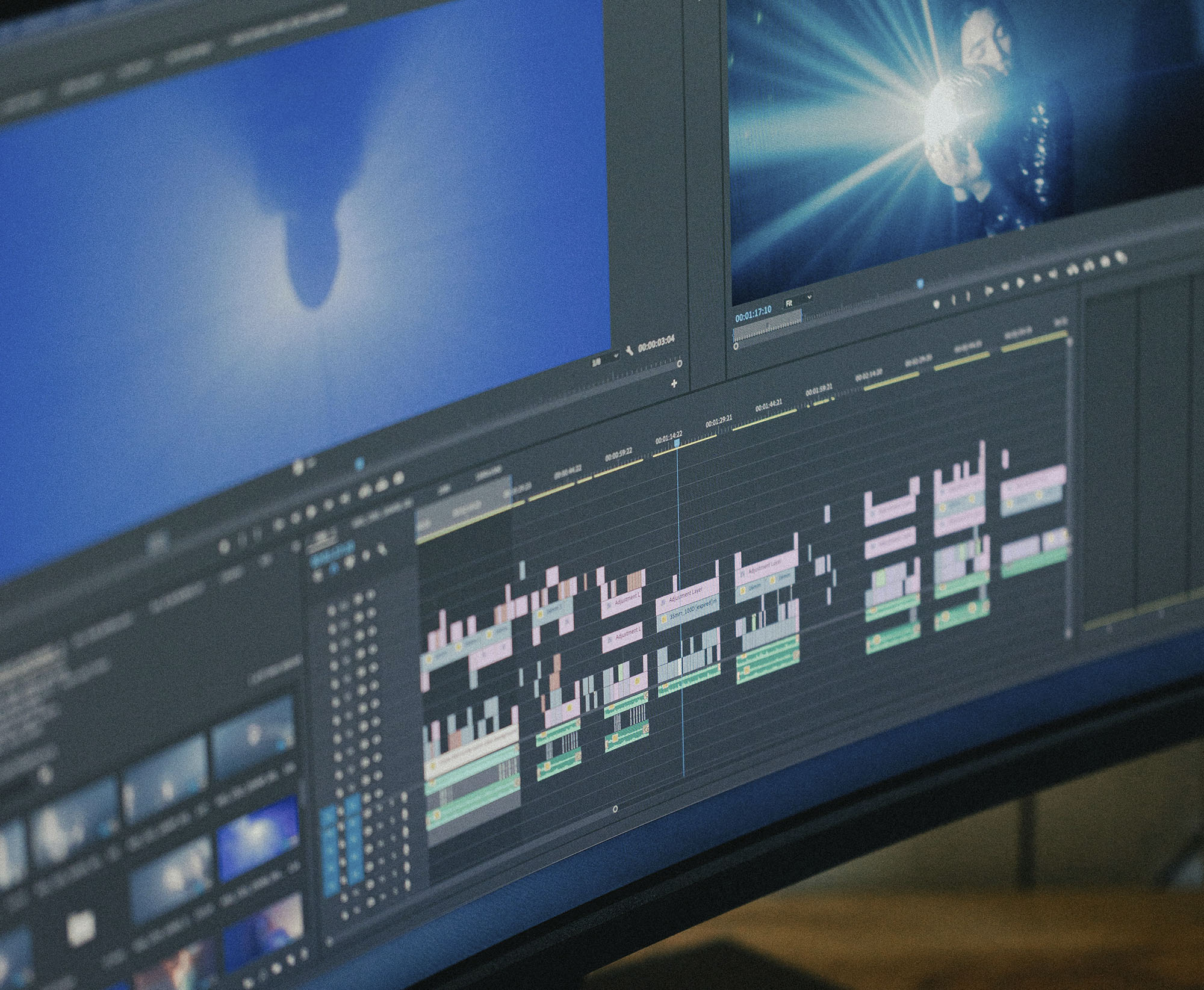Toggle the blue Snap button in timeline
Viewport: 1204px width, 990px height.
click(334, 568)
